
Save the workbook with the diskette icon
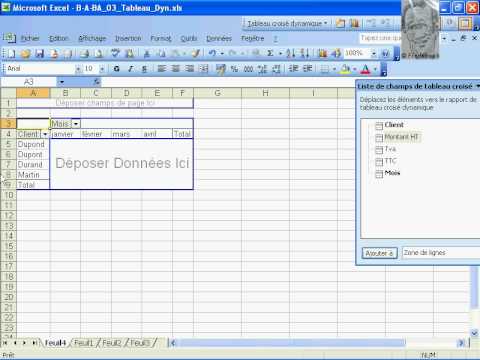[x=40, y=53]
